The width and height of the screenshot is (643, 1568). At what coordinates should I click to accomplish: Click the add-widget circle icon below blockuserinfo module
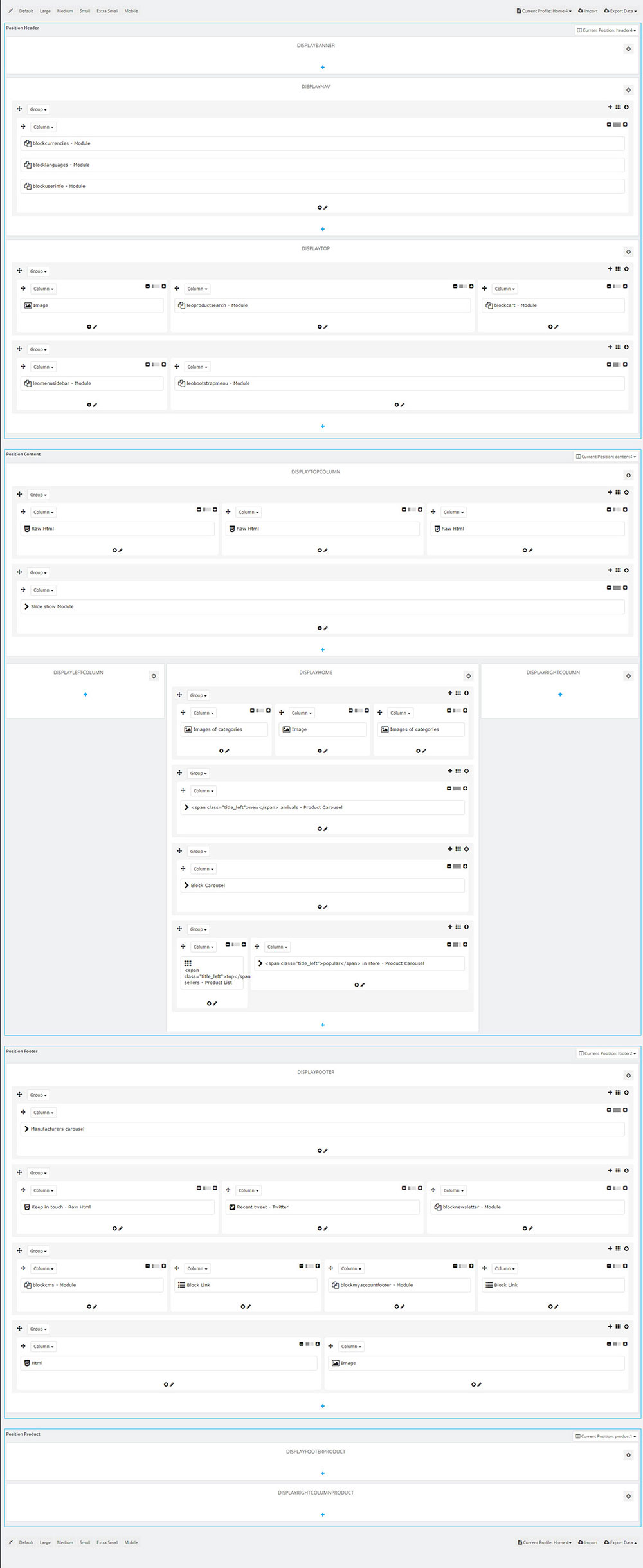point(320,208)
